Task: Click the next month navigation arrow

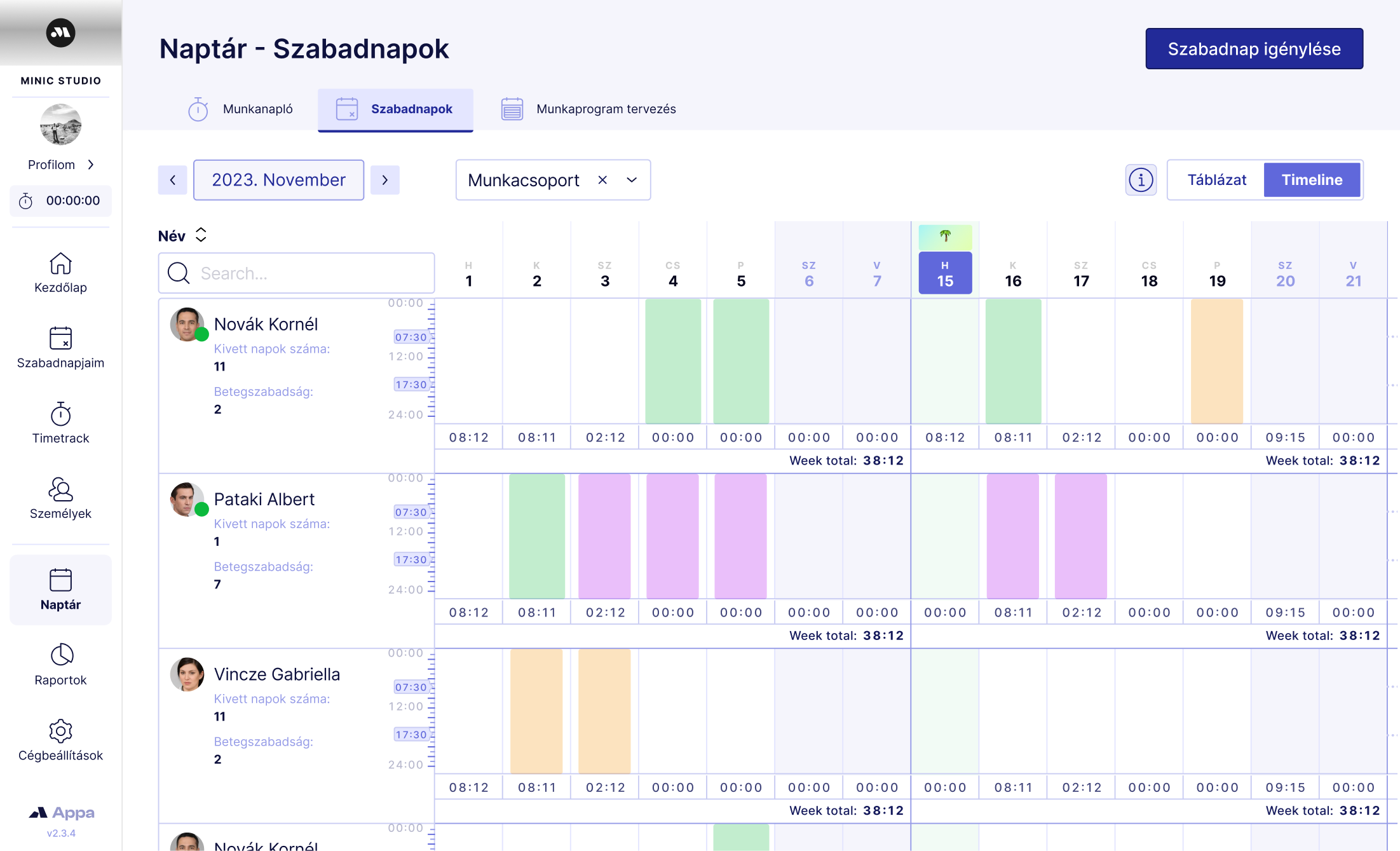Action: (384, 180)
